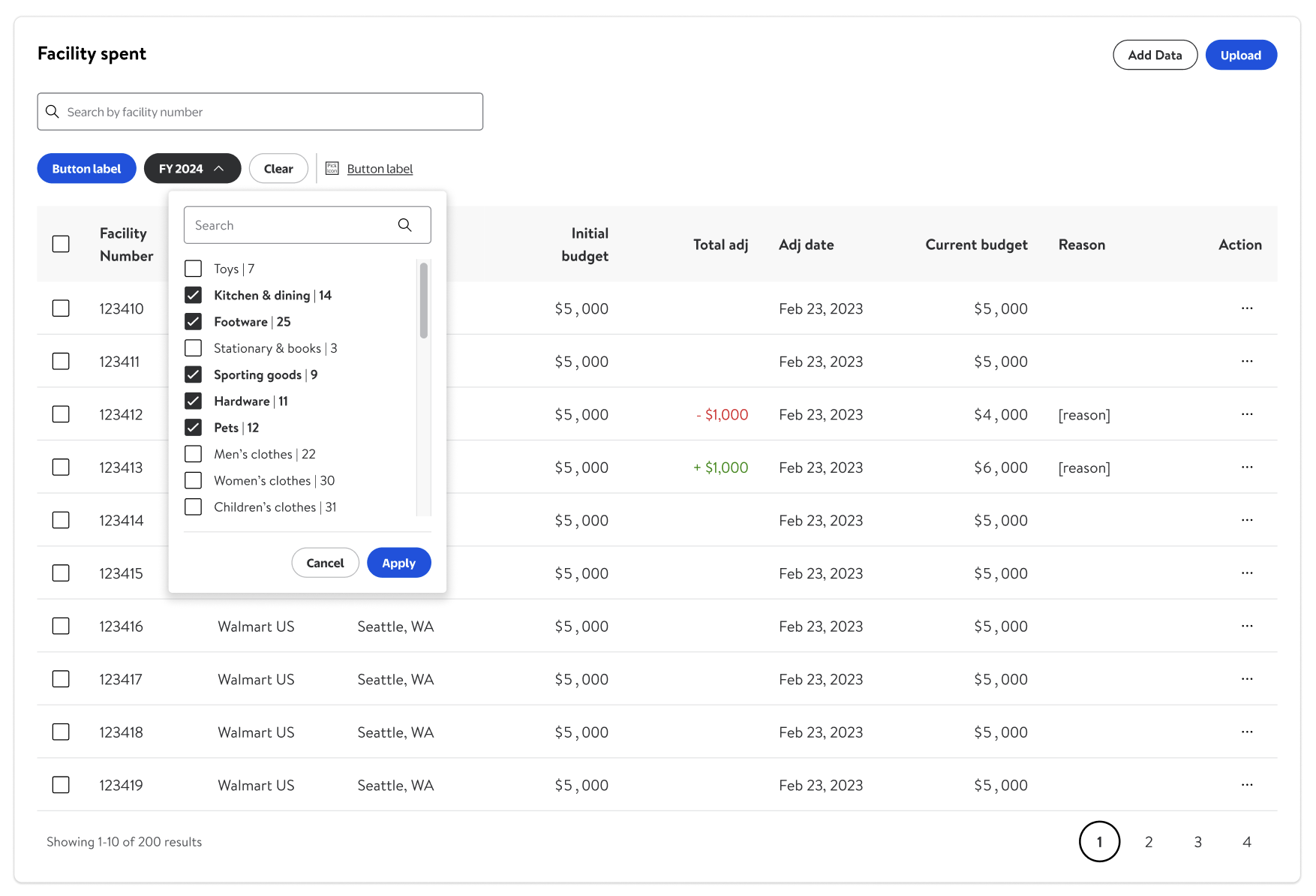Image resolution: width=1316 pixels, height=896 pixels.
Task: Open action menu for facility 123410
Action: point(1246,308)
